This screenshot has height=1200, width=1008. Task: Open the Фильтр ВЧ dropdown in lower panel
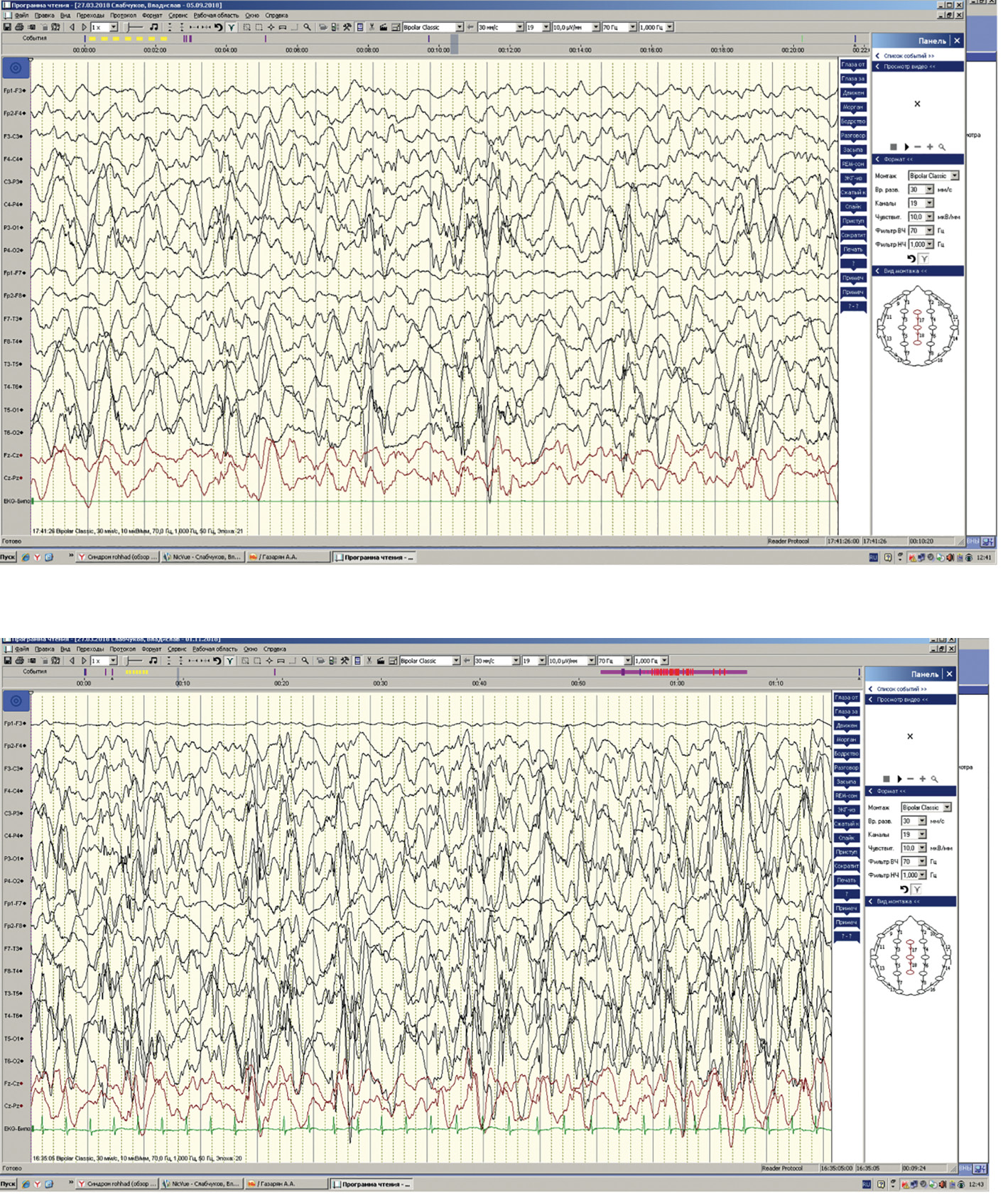[922, 861]
